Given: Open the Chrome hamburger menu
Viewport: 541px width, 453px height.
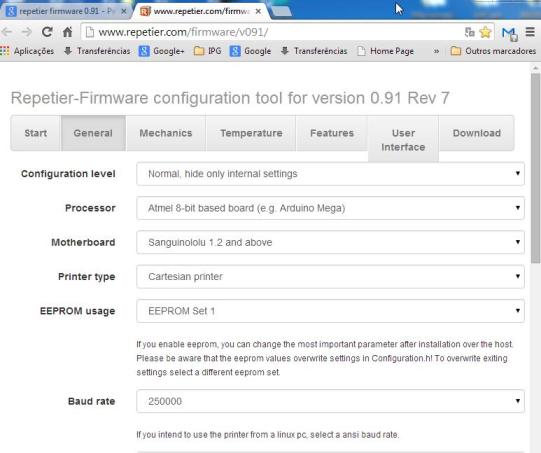Looking at the screenshot, I should [530, 32].
